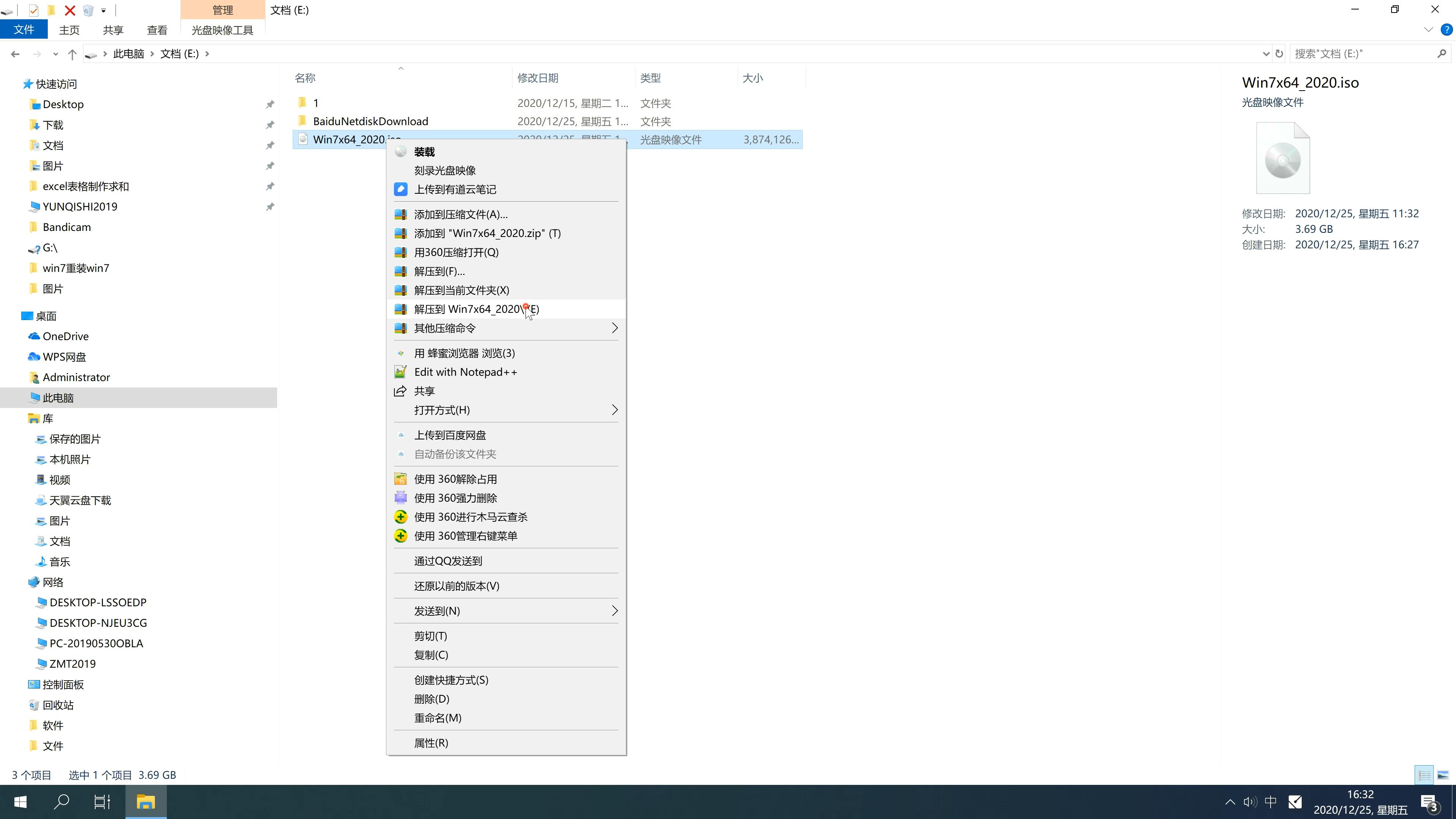Click 上传到百度网盘 option
The width and height of the screenshot is (1456, 819).
pyautogui.click(x=450, y=434)
